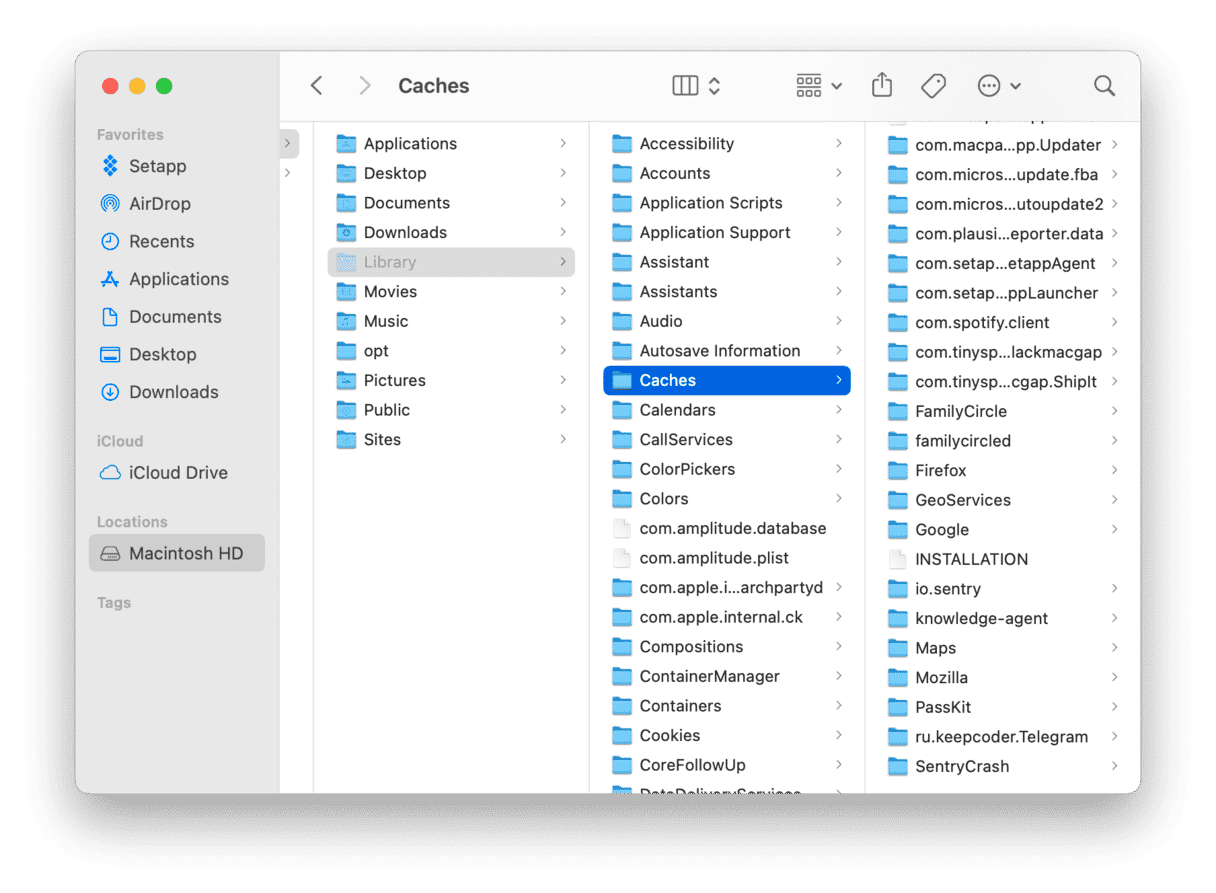This screenshot has width=1216, height=893.
Task: Click the Back navigation arrow
Action: [x=316, y=86]
